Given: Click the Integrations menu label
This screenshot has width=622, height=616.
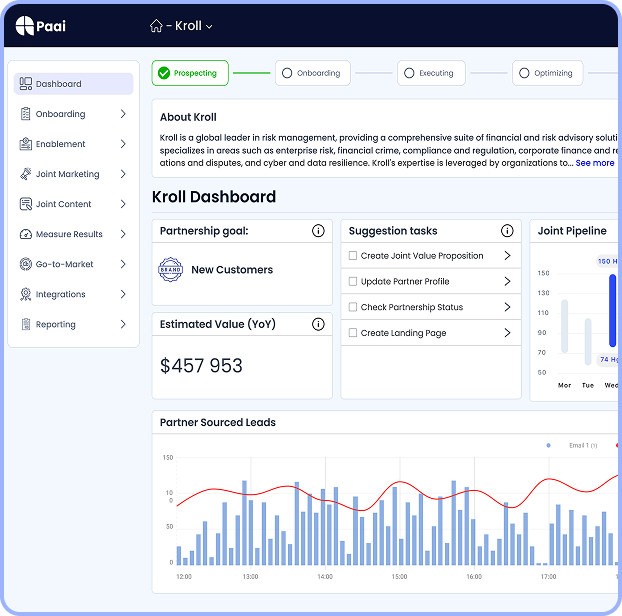Looking at the screenshot, I should [61, 294].
